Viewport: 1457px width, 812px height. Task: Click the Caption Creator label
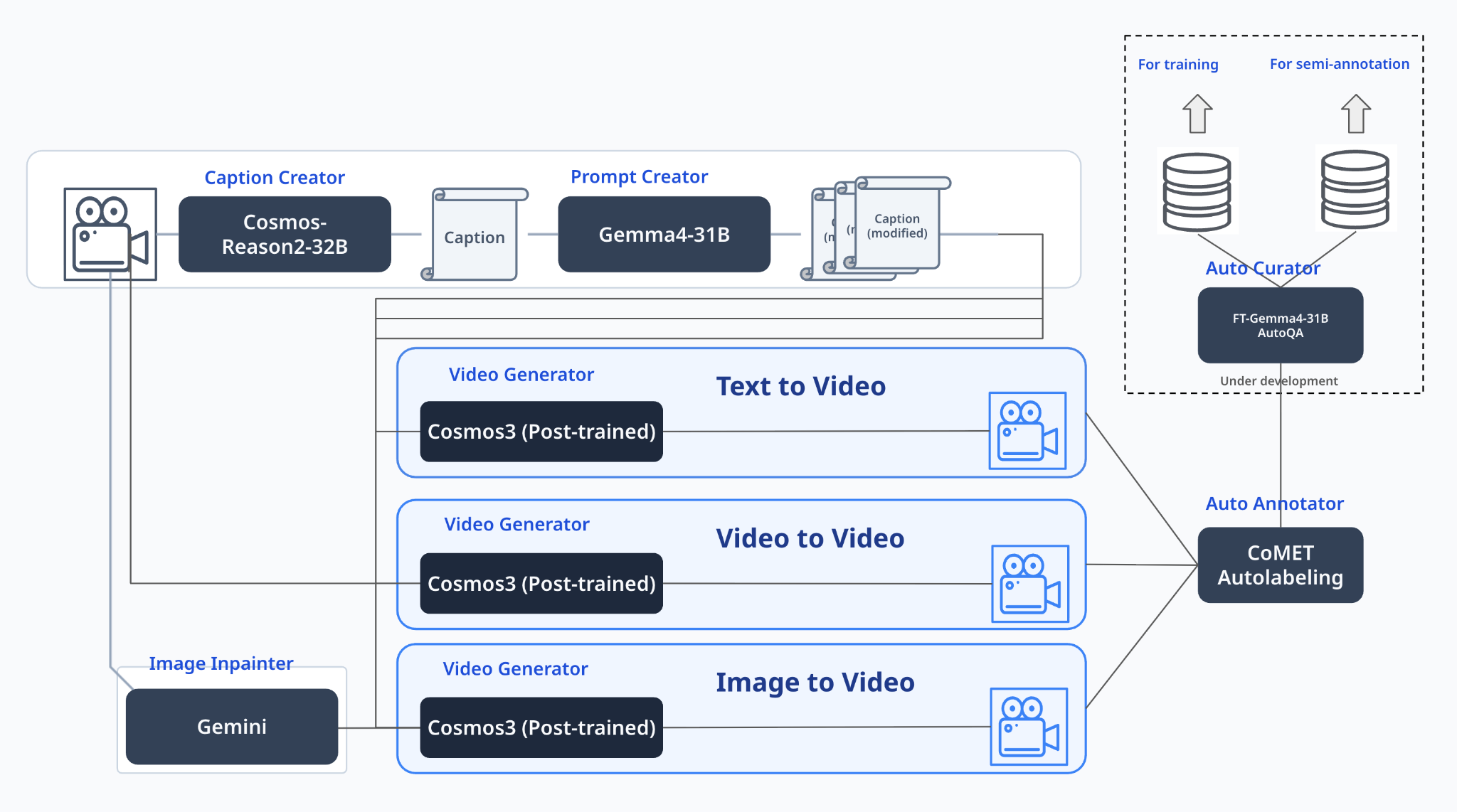[x=275, y=177]
